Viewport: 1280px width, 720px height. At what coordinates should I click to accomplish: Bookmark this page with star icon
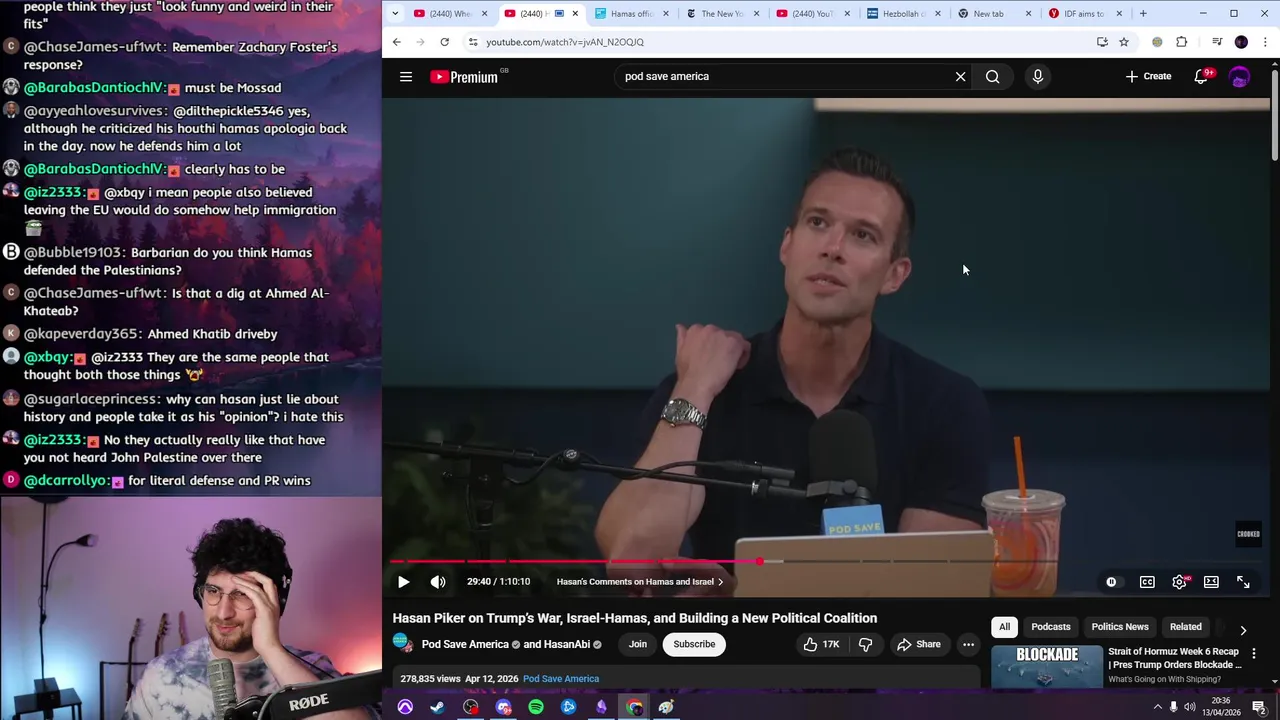click(x=1124, y=42)
